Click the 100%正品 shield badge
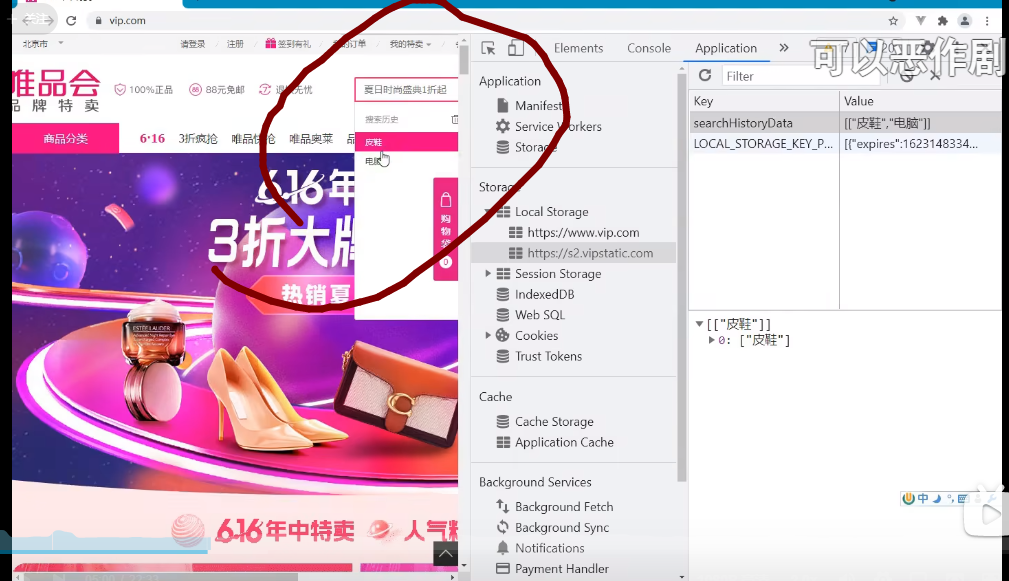The height and width of the screenshot is (581, 1009). tap(143, 89)
